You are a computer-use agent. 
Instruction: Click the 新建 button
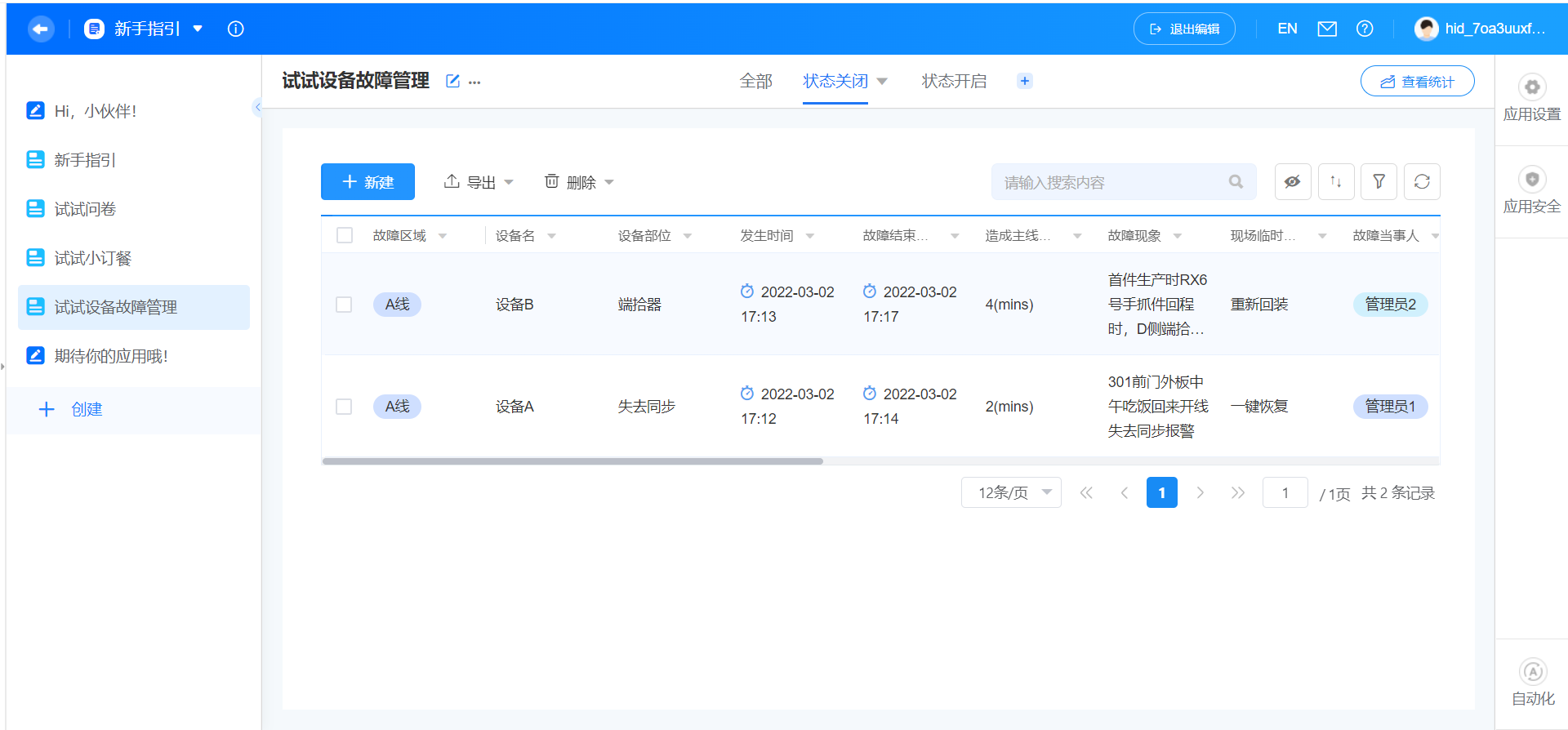click(x=367, y=181)
